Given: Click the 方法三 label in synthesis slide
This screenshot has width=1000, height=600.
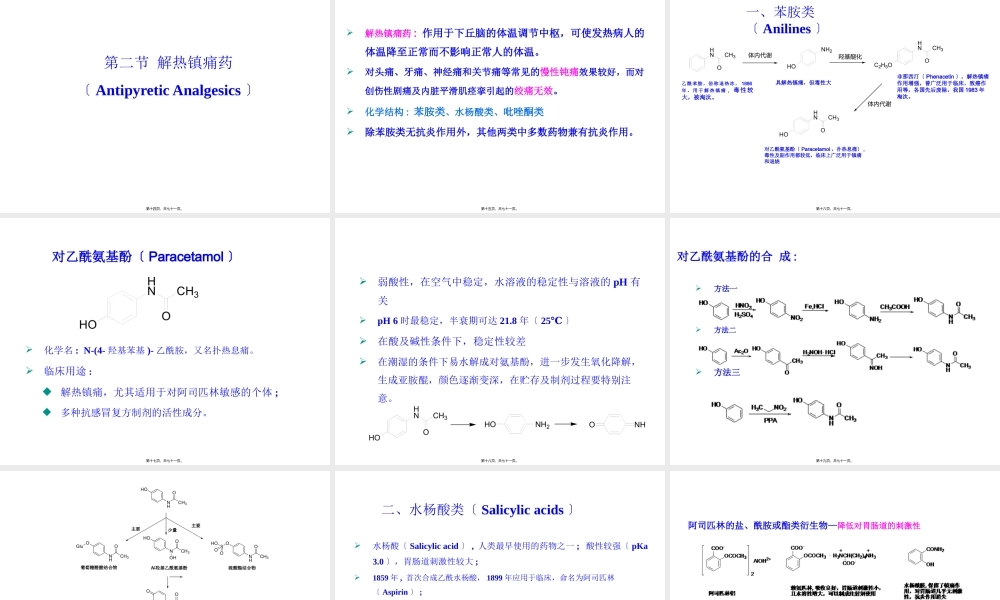Looking at the screenshot, I should [x=725, y=372].
